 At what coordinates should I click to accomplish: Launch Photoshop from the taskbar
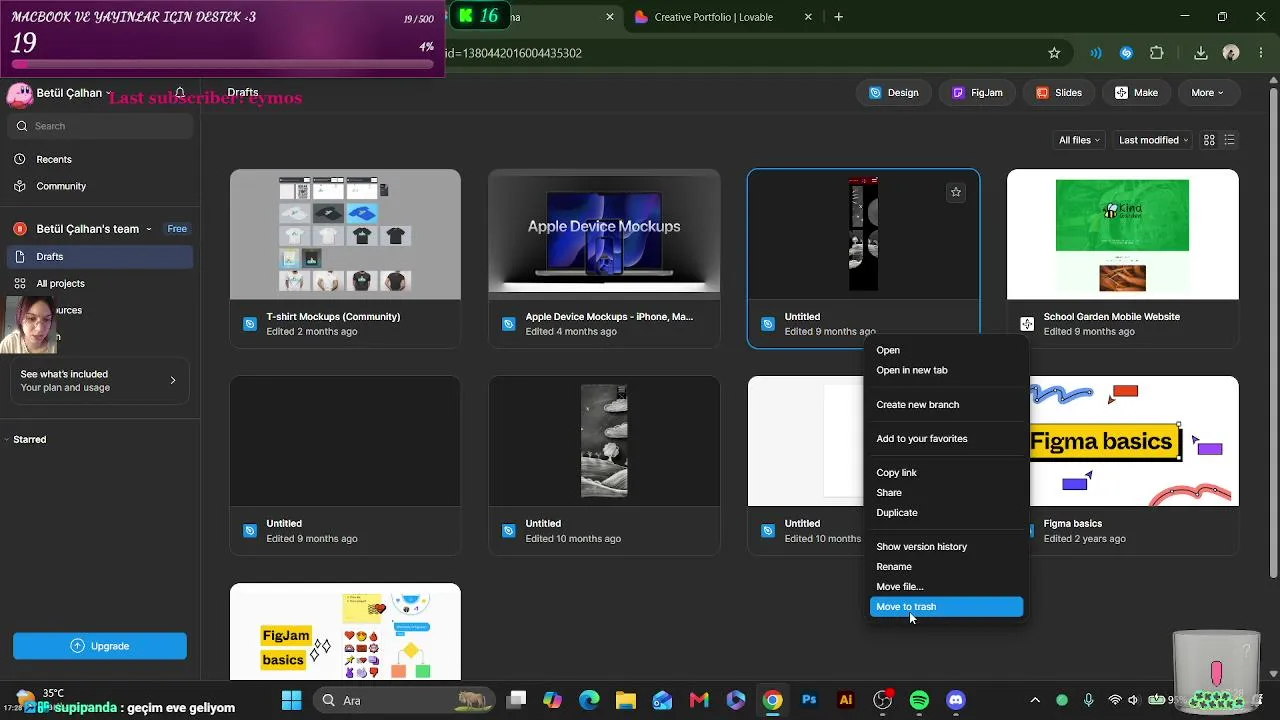point(809,700)
